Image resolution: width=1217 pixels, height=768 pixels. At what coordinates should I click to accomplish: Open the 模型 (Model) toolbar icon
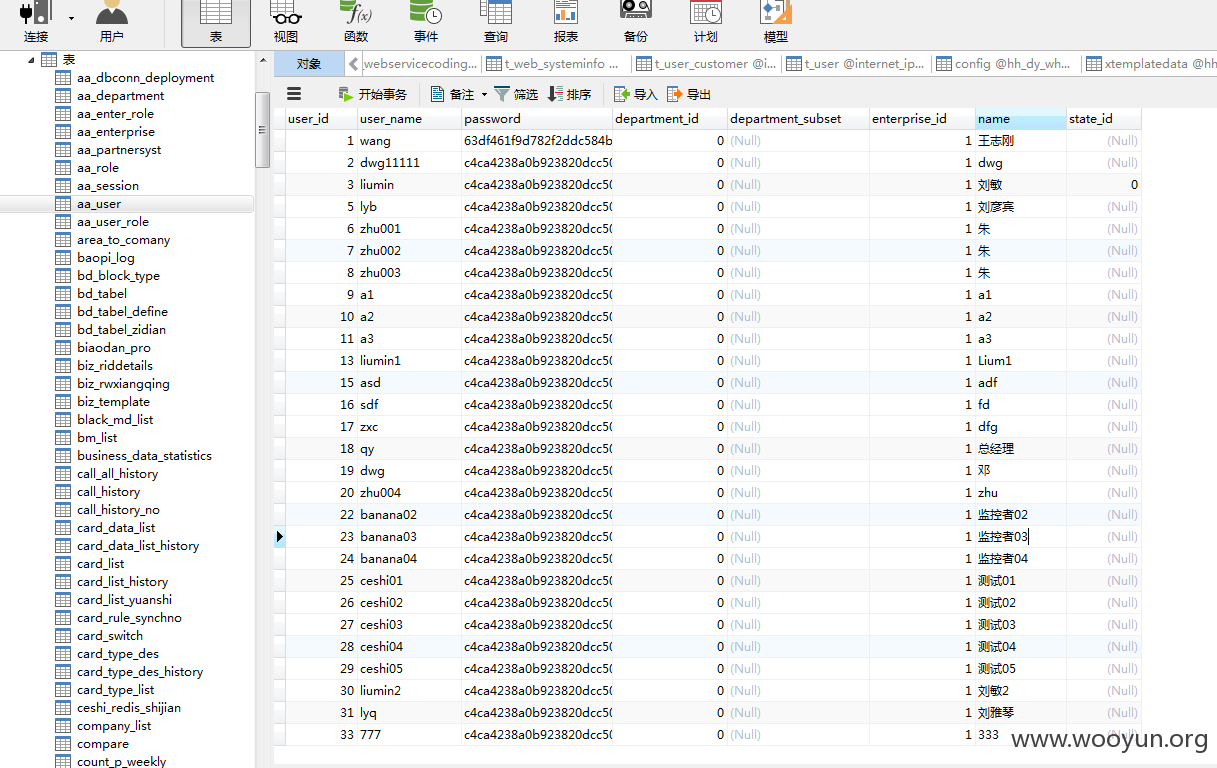(x=776, y=22)
